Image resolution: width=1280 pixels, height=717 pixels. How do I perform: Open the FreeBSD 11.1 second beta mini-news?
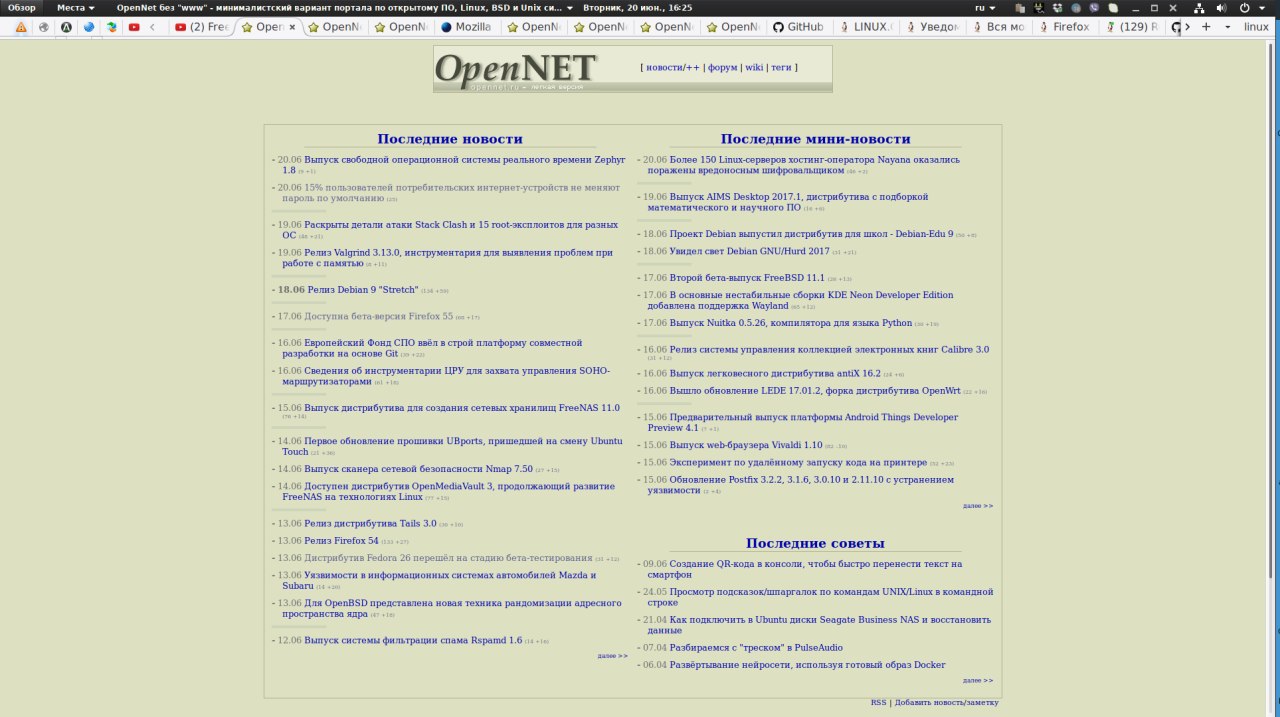[746, 278]
